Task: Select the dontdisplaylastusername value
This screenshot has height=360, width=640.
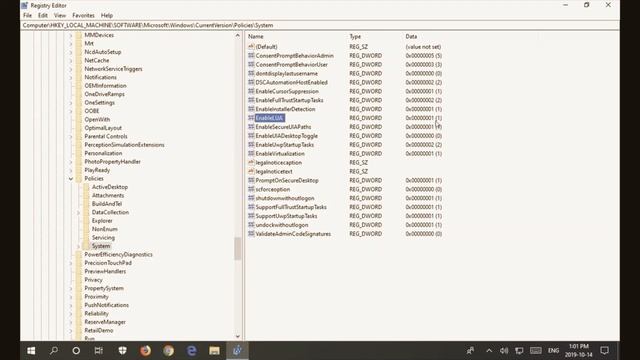Action: (287, 73)
